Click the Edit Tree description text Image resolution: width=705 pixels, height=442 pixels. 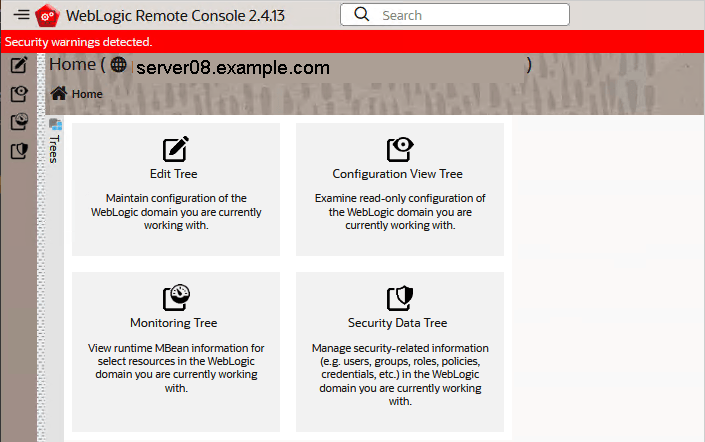tap(176, 212)
